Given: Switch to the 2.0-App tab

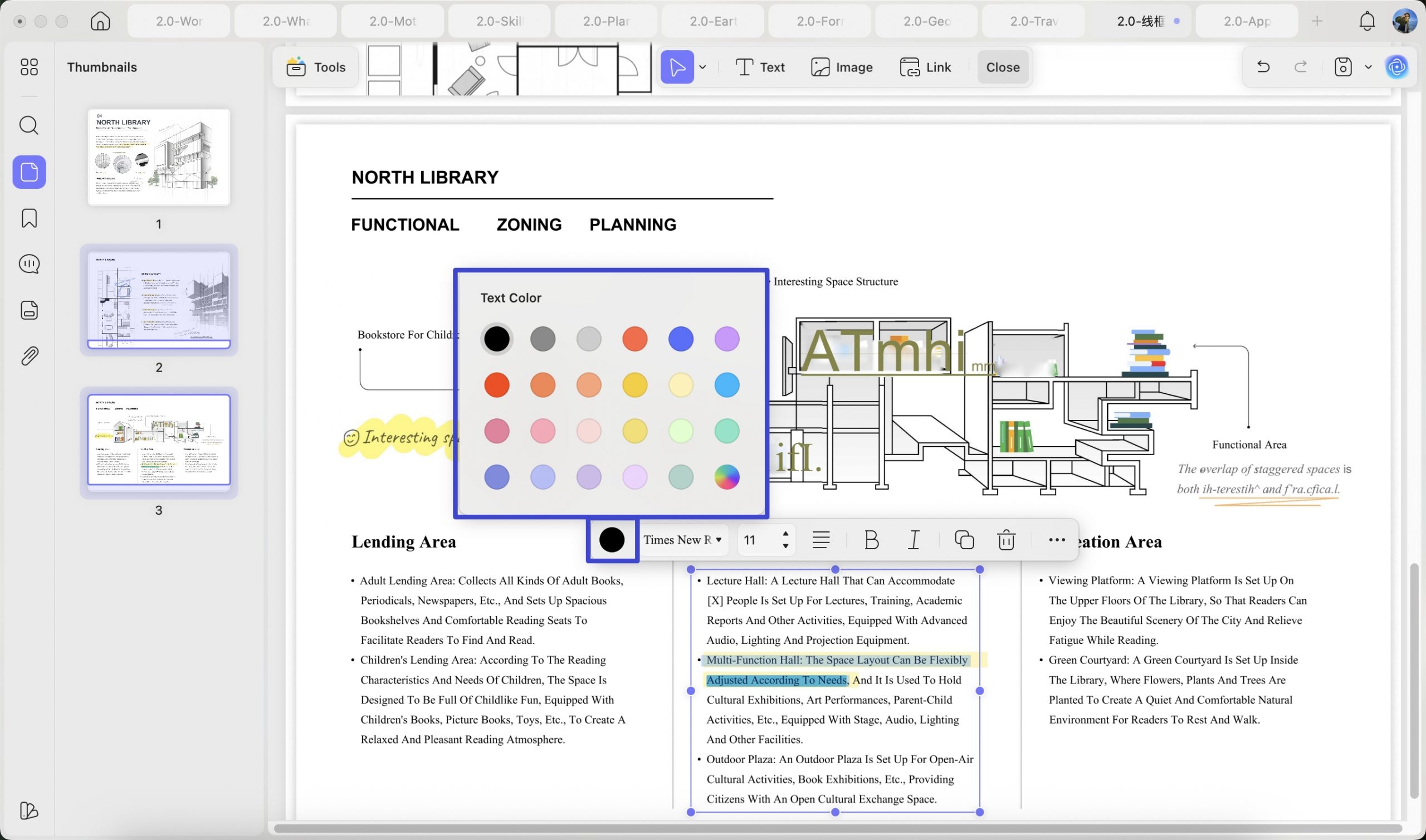Looking at the screenshot, I should [1247, 21].
